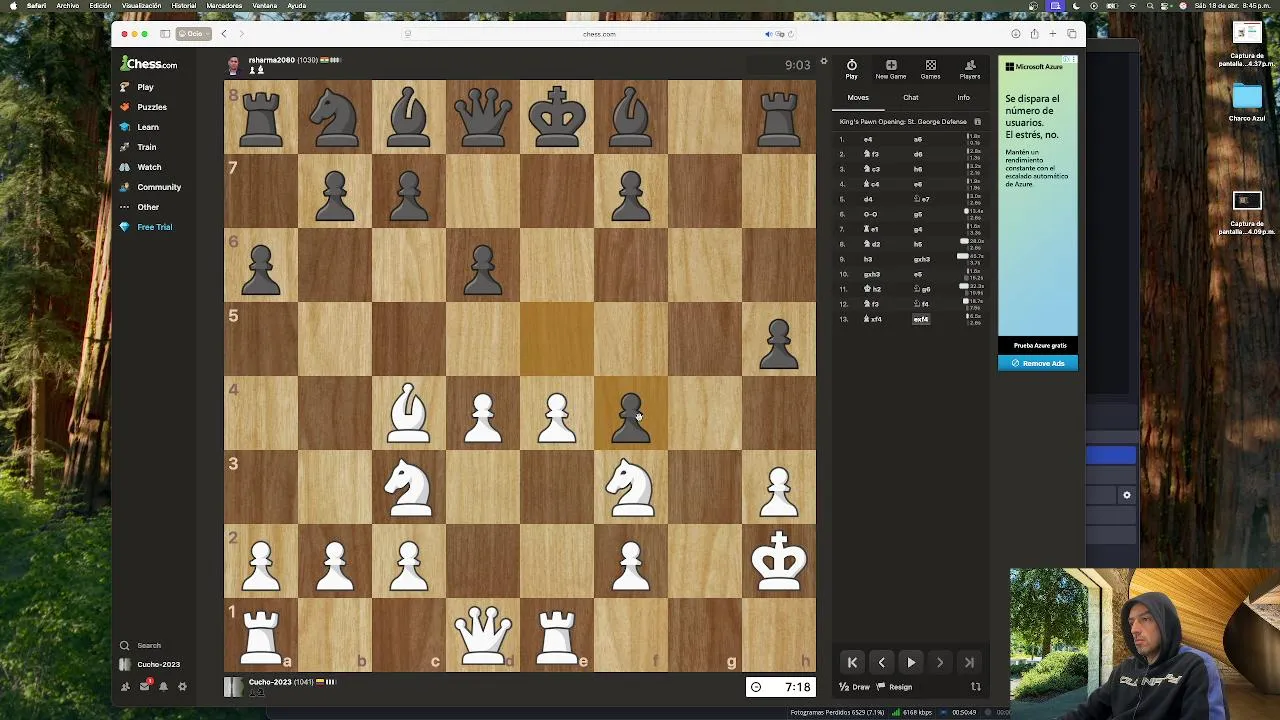The image size is (1280, 720).
Task: Click the white queen on d1
Action: click(483, 635)
